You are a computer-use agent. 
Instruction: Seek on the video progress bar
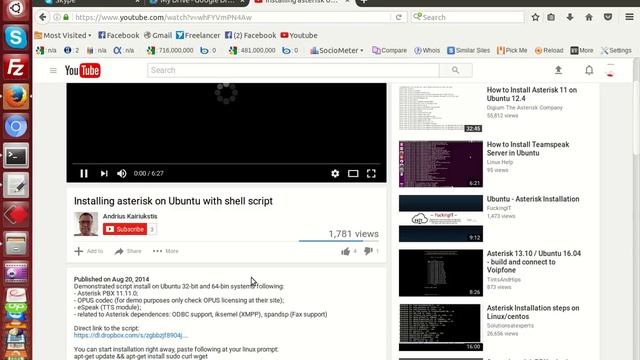(226, 164)
